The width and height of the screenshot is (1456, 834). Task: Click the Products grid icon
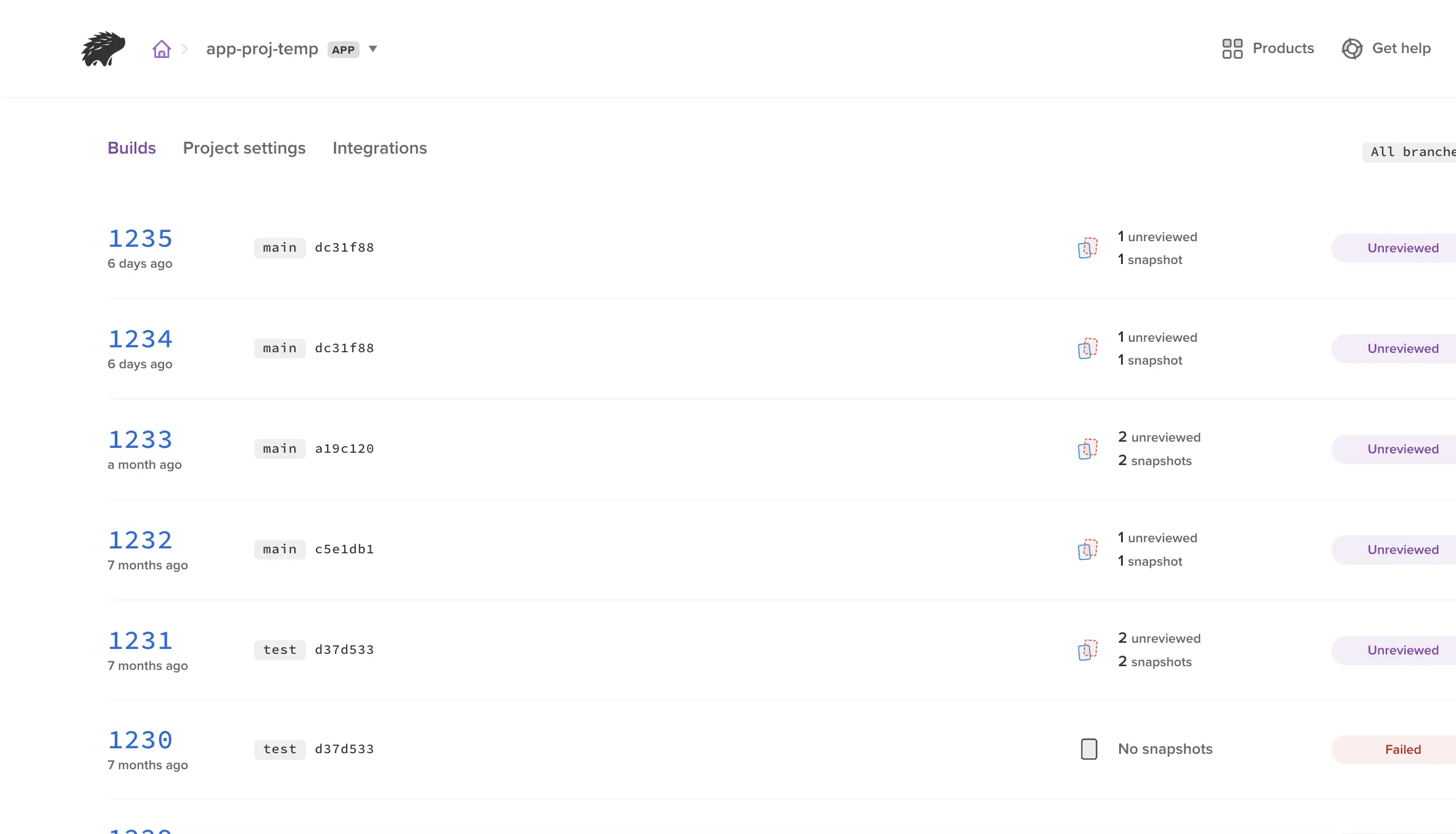(x=1232, y=49)
